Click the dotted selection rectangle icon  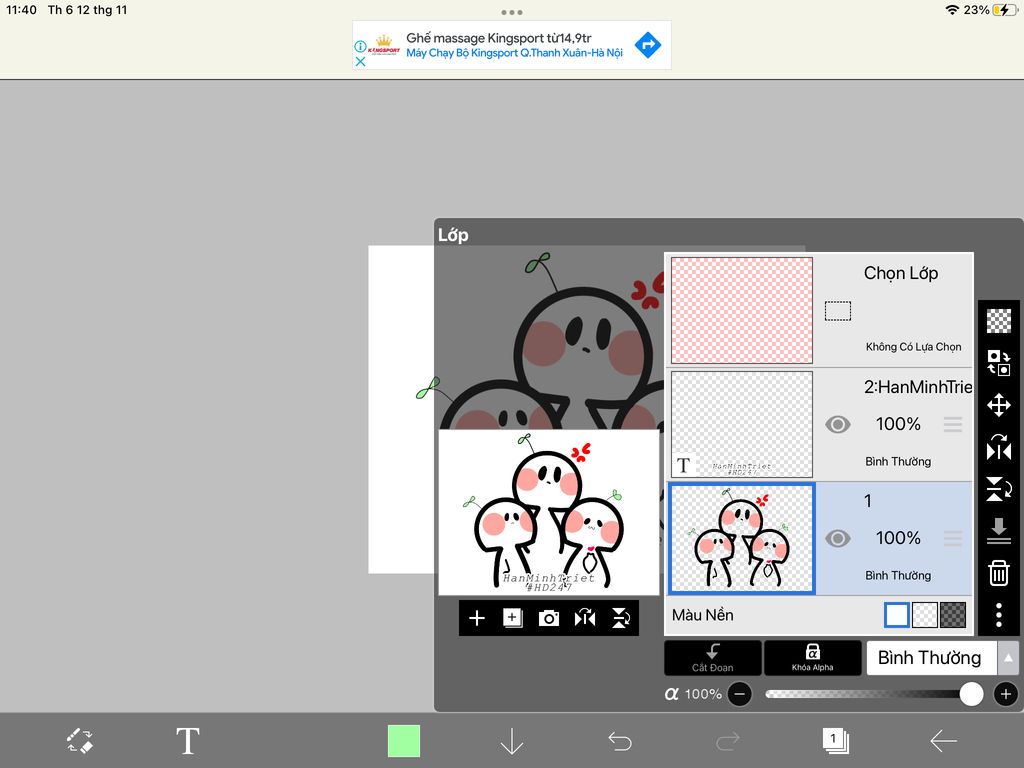click(838, 311)
